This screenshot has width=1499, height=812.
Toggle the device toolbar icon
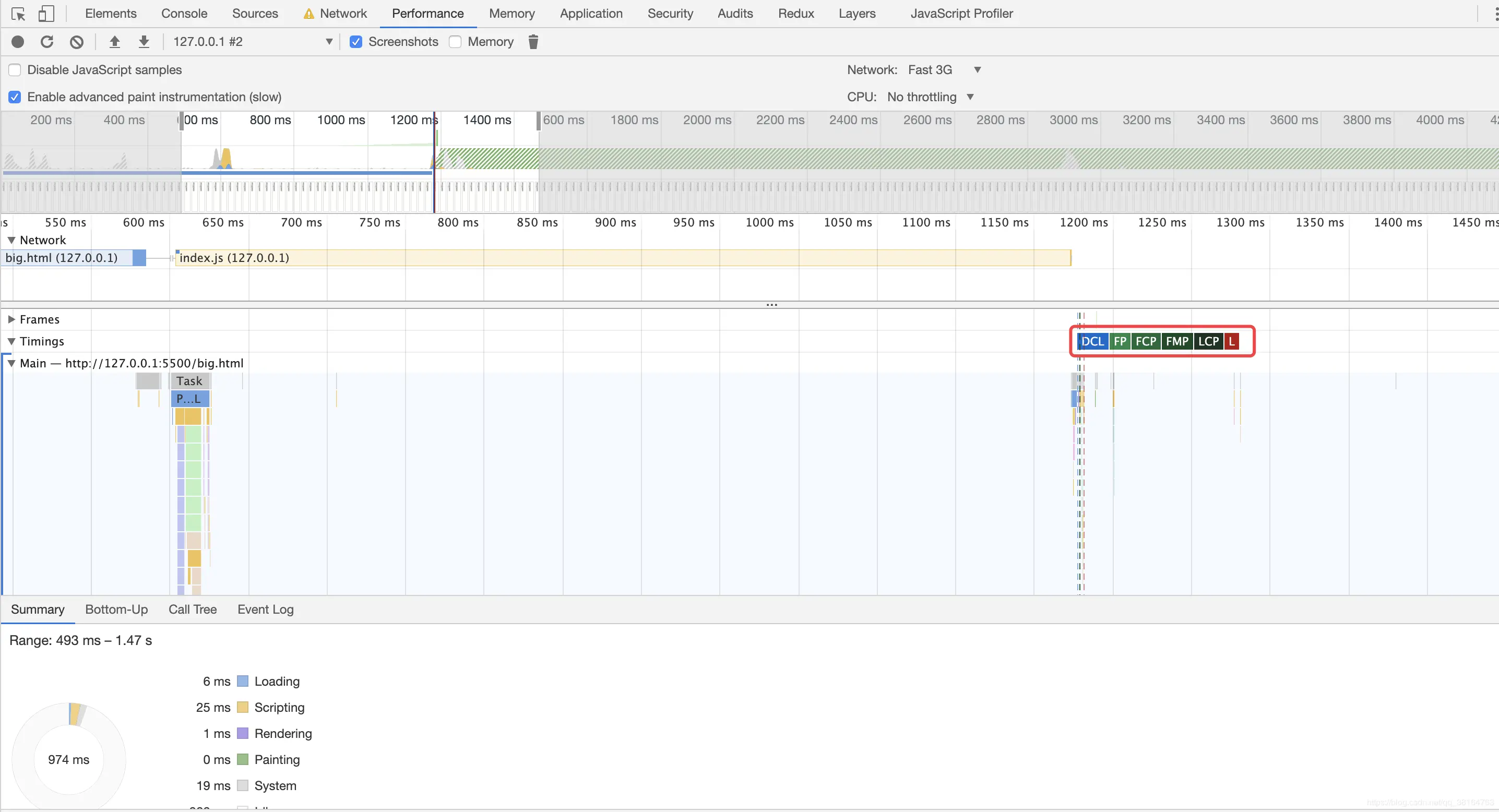coord(46,14)
